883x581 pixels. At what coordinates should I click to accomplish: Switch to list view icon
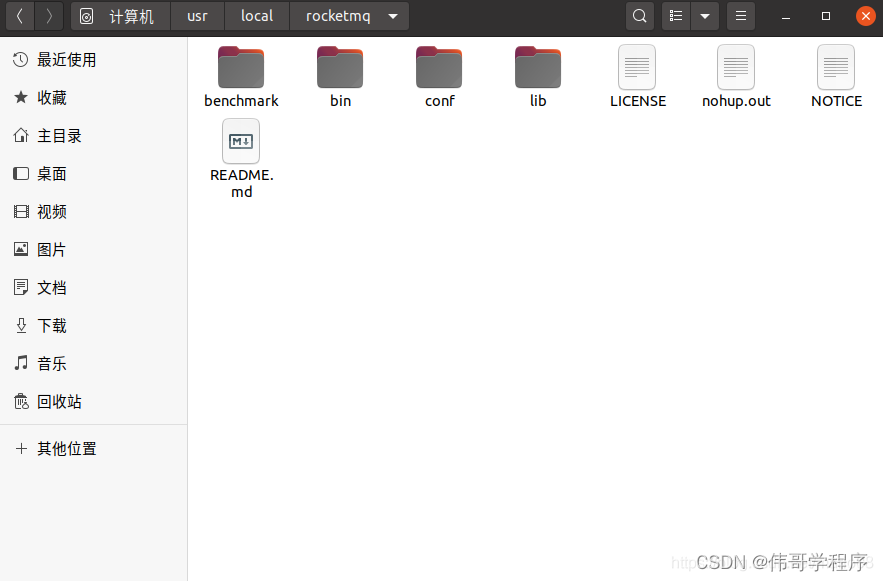tap(676, 16)
